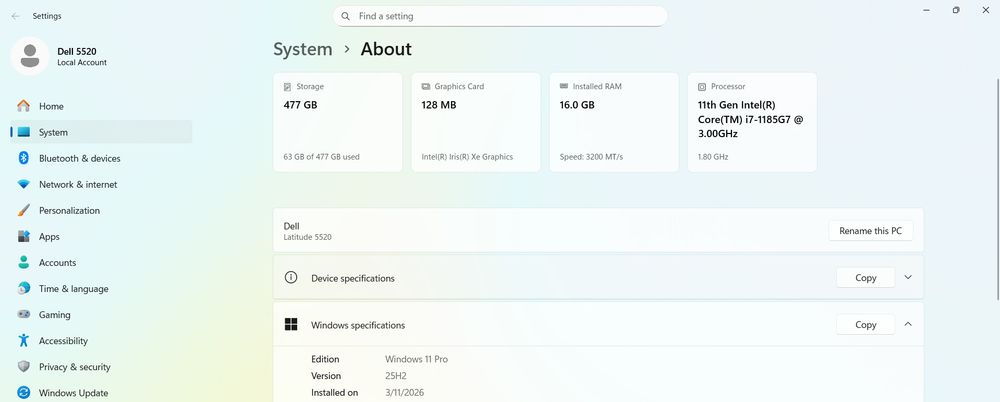Click the Windows Update sync icon

coord(23,393)
